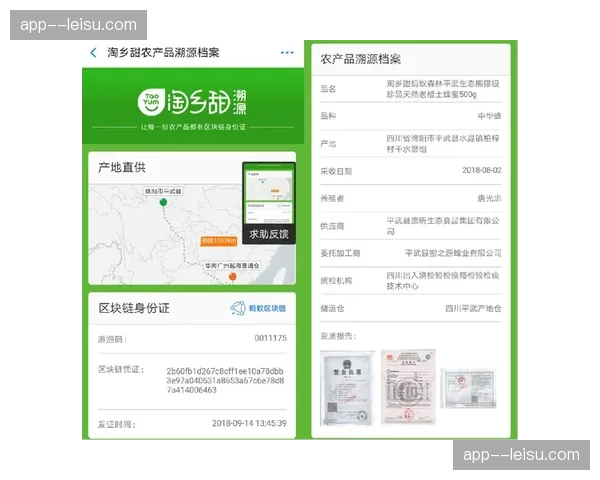Viewport: 600px width, 480px height.
Task: Open the 求助反馈 feedback popup
Action: coord(267,233)
